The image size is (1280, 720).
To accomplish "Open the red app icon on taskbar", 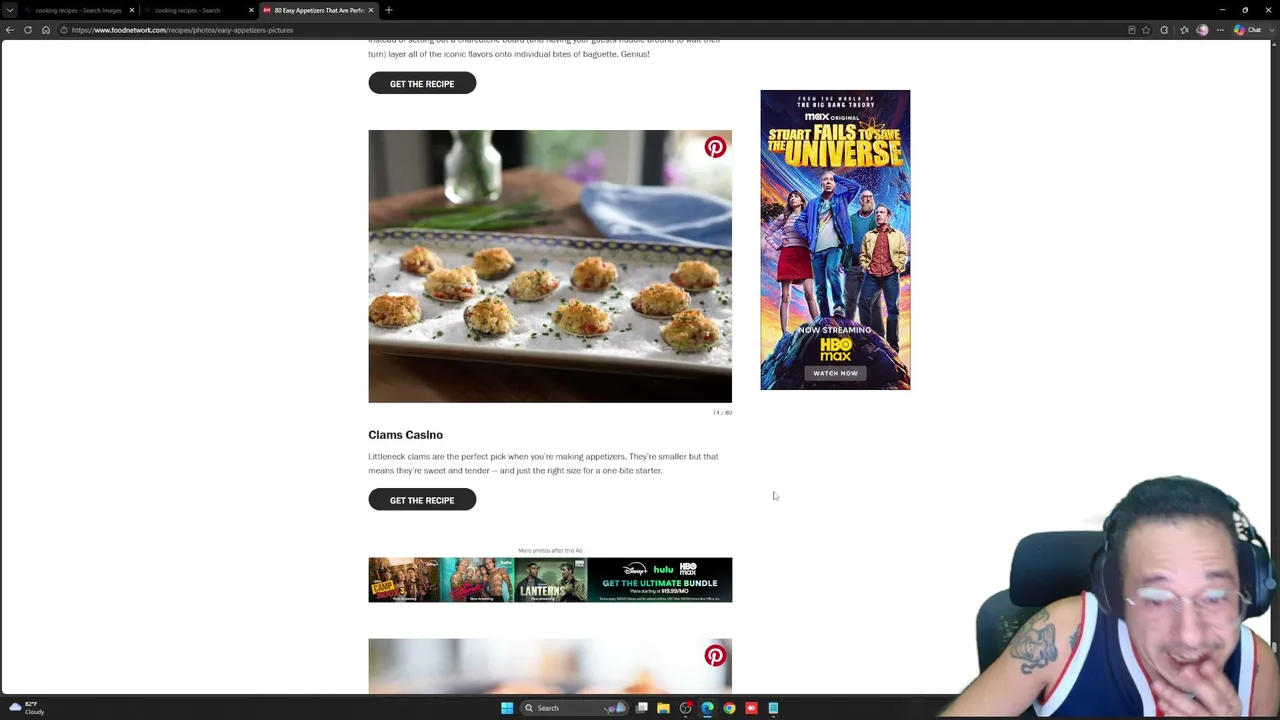I will point(751,708).
